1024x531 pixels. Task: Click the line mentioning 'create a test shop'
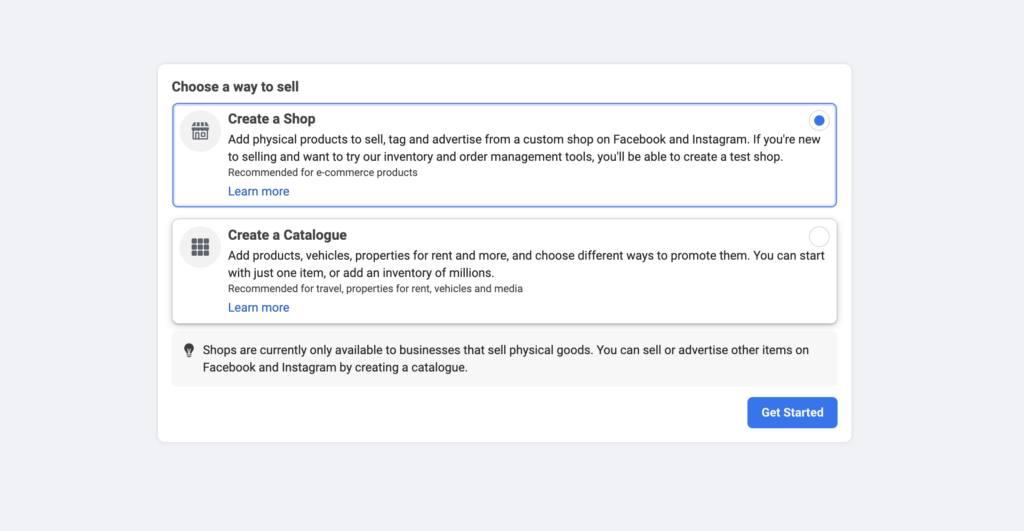pos(505,157)
